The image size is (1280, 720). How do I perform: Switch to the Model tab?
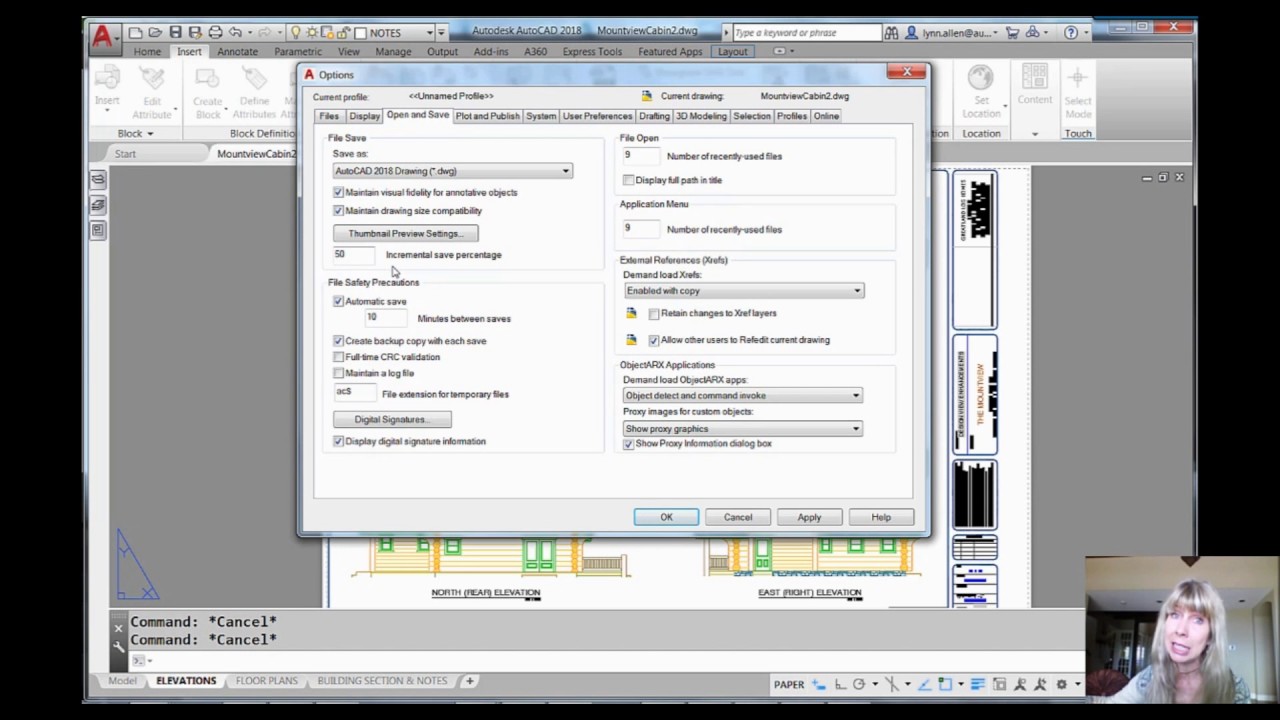tap(122, 681)
